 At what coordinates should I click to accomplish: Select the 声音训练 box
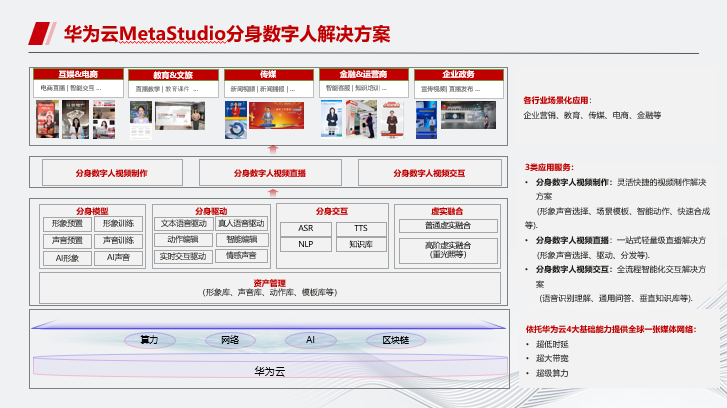(x=118, y=241)
